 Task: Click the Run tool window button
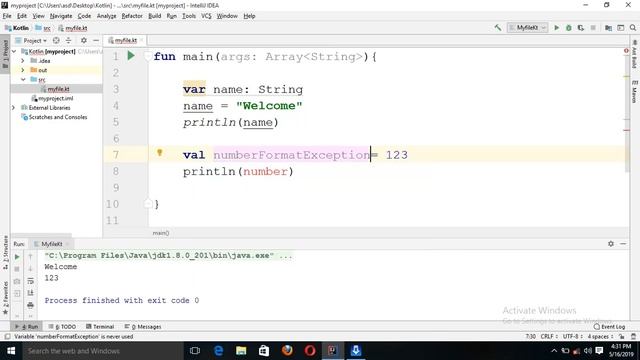(x=26, y=327)
